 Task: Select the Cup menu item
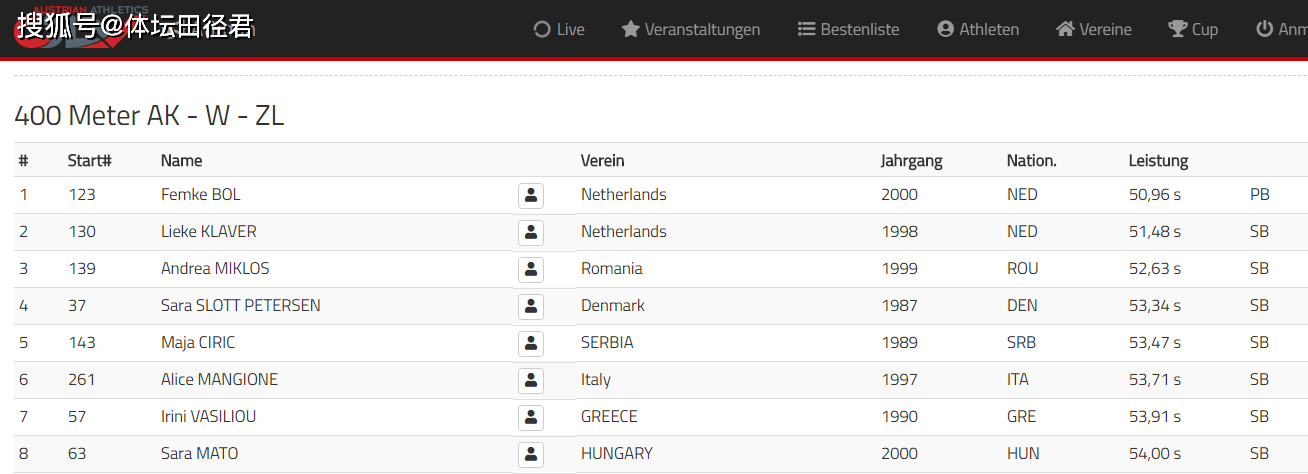pos(1193,29)
